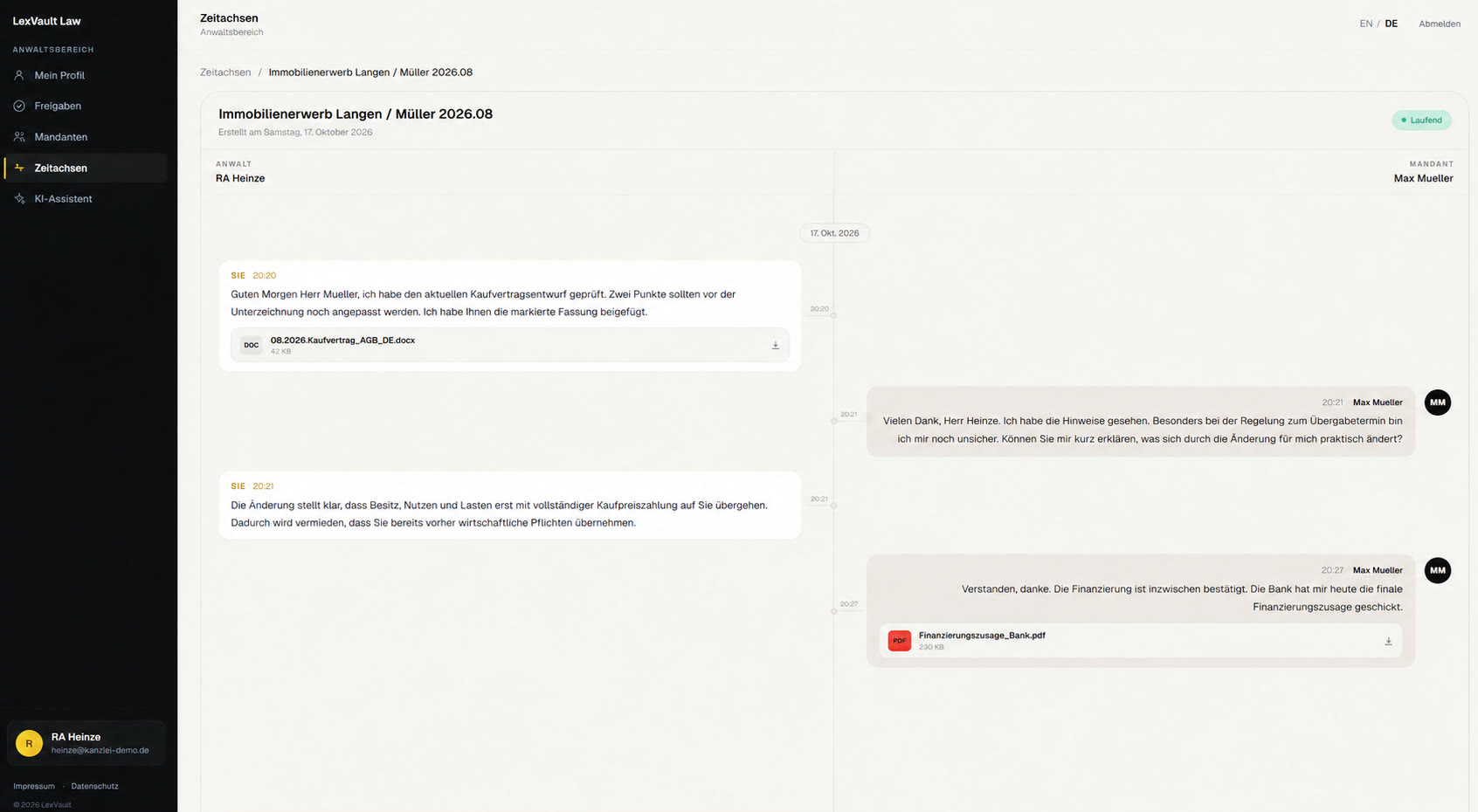Viewport: 1478px width, 812px height.
Task: Click the Zeitachsen breadcrumb link
Action: tap(225, 72)
